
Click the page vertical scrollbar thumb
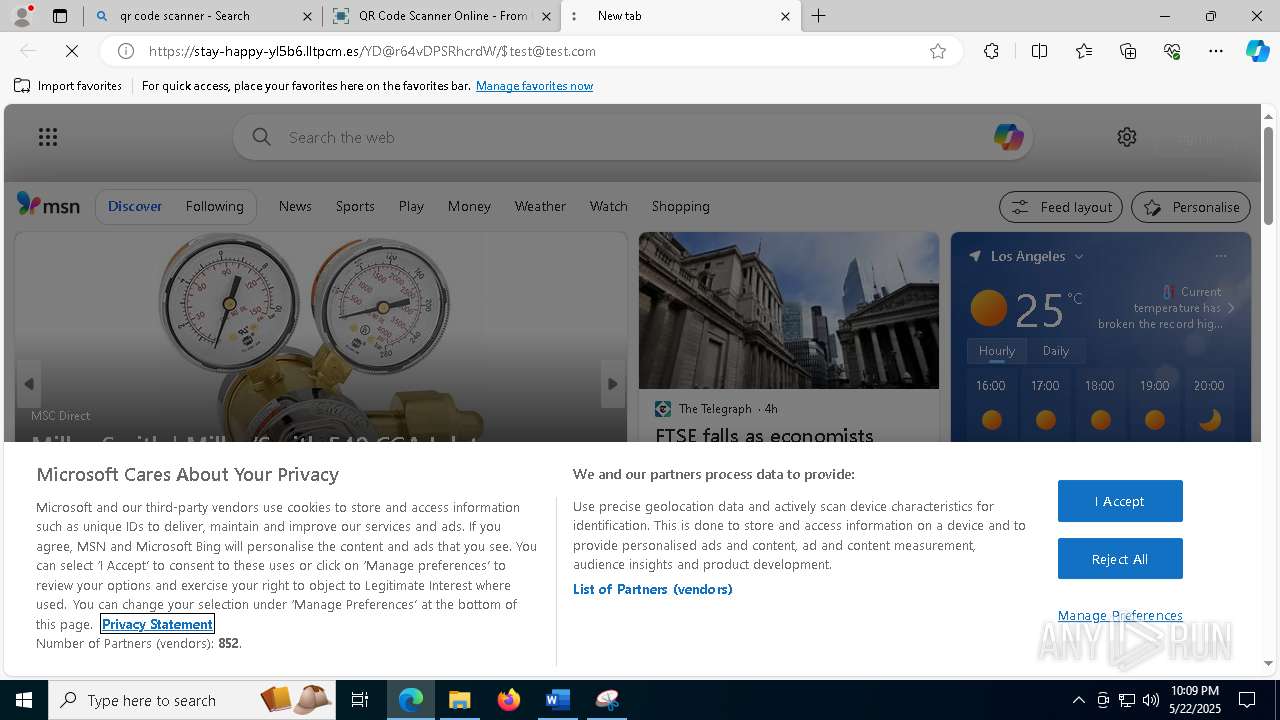(1268, 176)
